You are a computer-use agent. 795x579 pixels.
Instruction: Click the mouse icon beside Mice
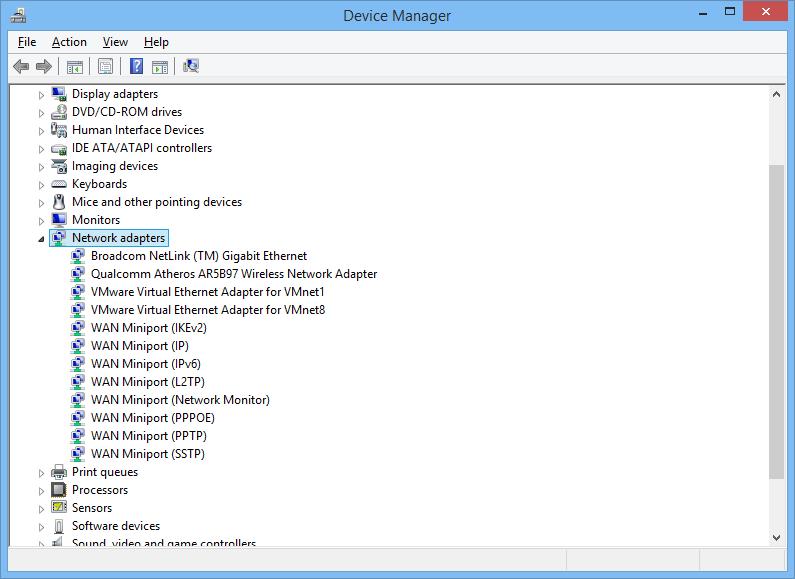click(59, 202)
